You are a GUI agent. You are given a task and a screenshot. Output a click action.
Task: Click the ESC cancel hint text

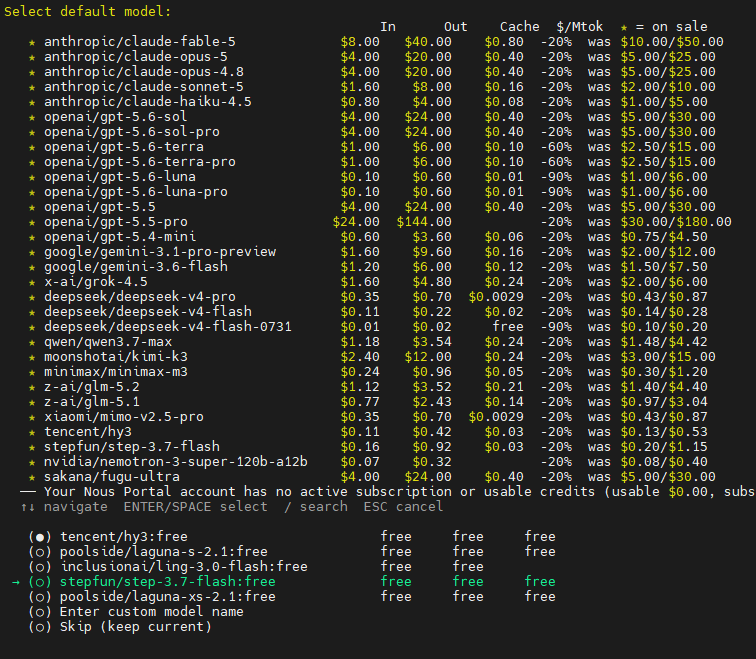[403, 507]
